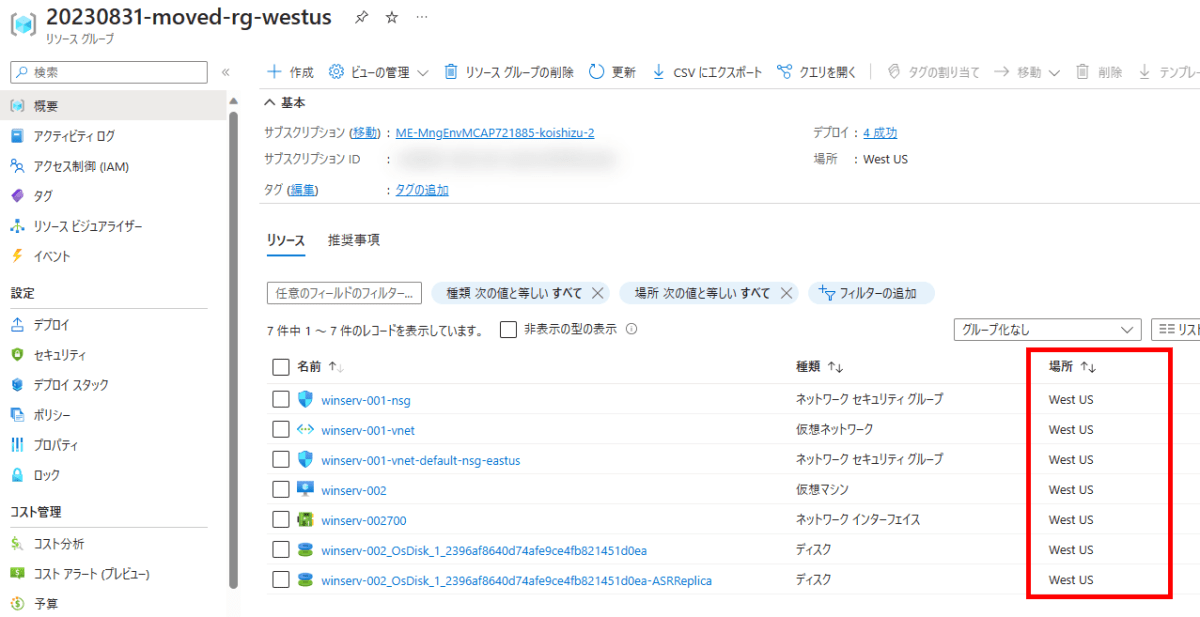Click the 作成 create button

click(290, 72)
